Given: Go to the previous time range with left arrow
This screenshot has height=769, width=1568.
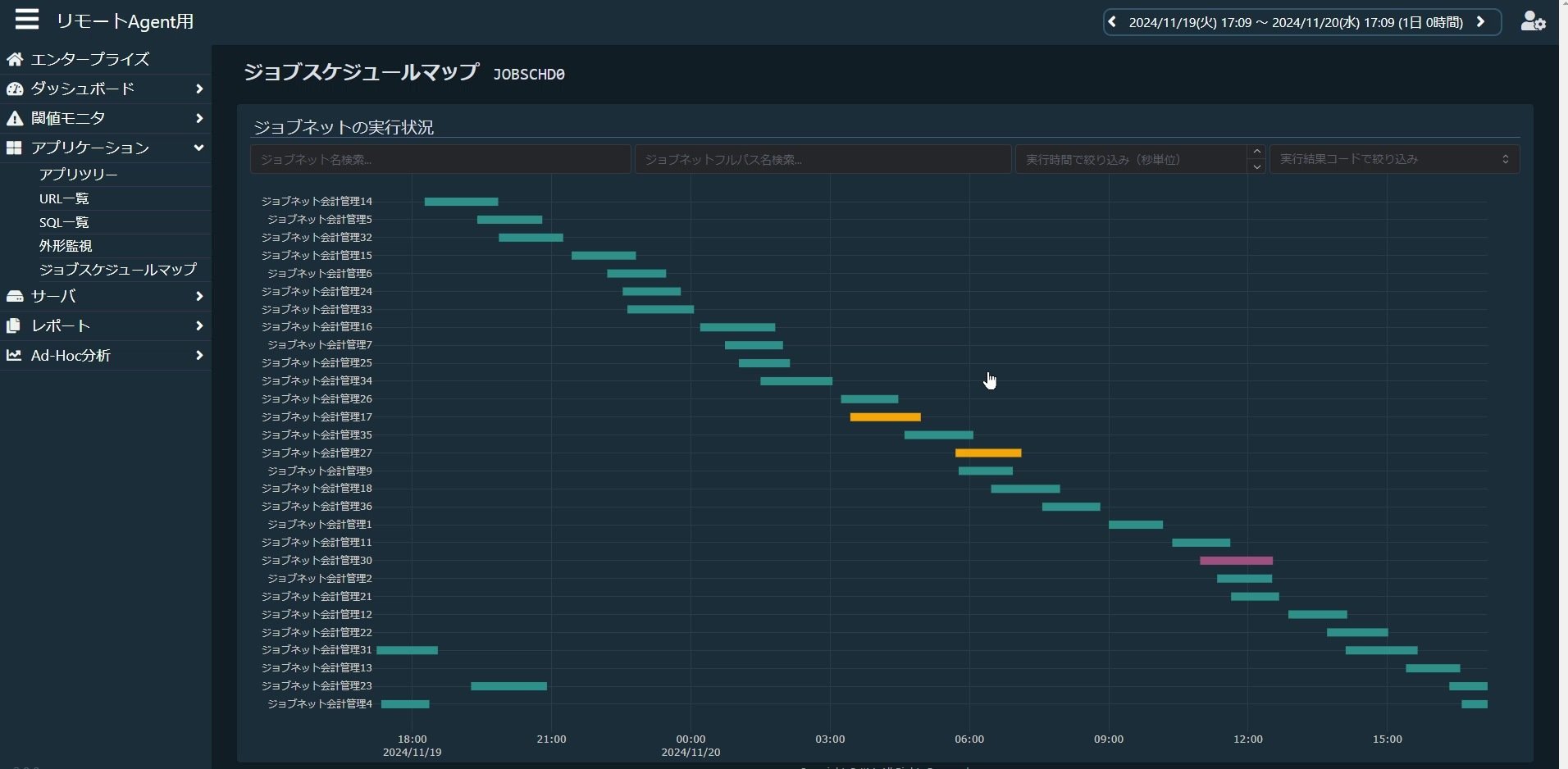Looking at the screenshot, I should pyautogui.click(x=1112, y=21).
